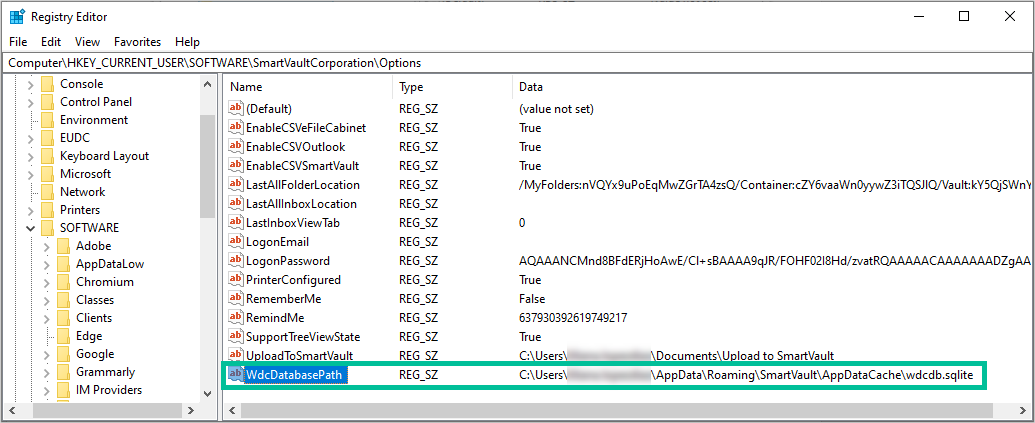The width and height of the screenshot is (1035, 423).
Task: Select the Printers key in tree
Action: (x=80, y=210)
